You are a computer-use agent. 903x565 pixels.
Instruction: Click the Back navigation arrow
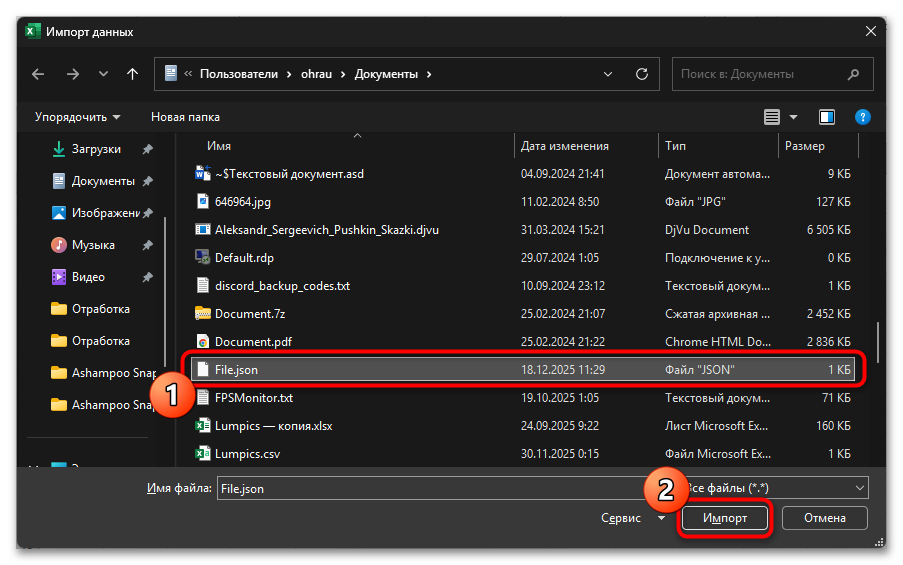(x=38, y=74)
